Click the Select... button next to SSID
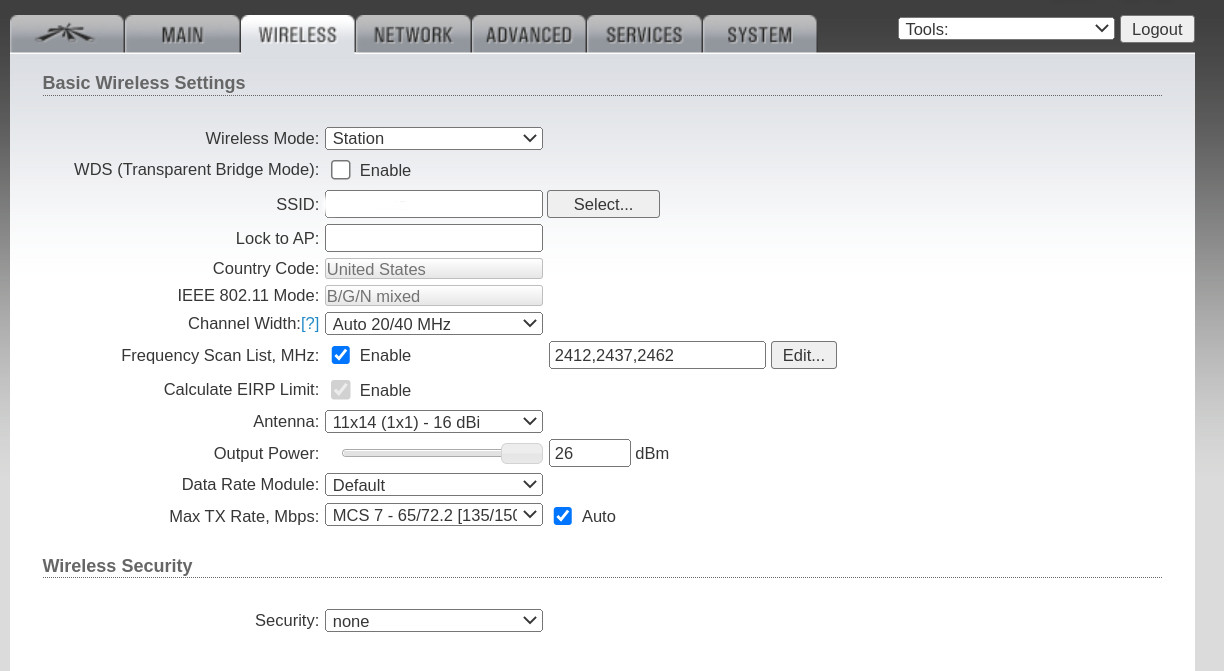The width and height of the screenshot is (1224, 671). 603,204
